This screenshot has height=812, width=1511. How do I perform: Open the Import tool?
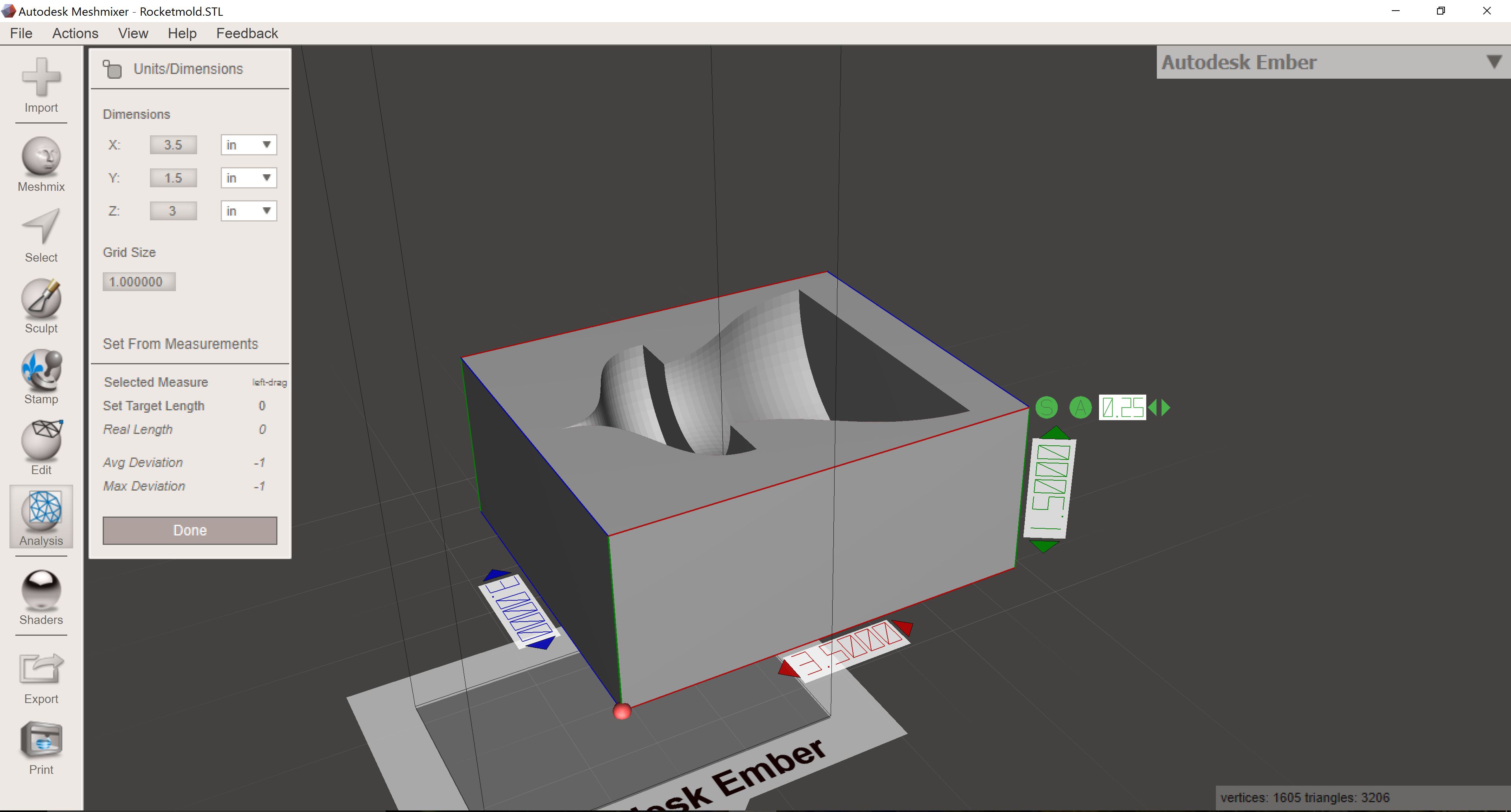point(41,86)
